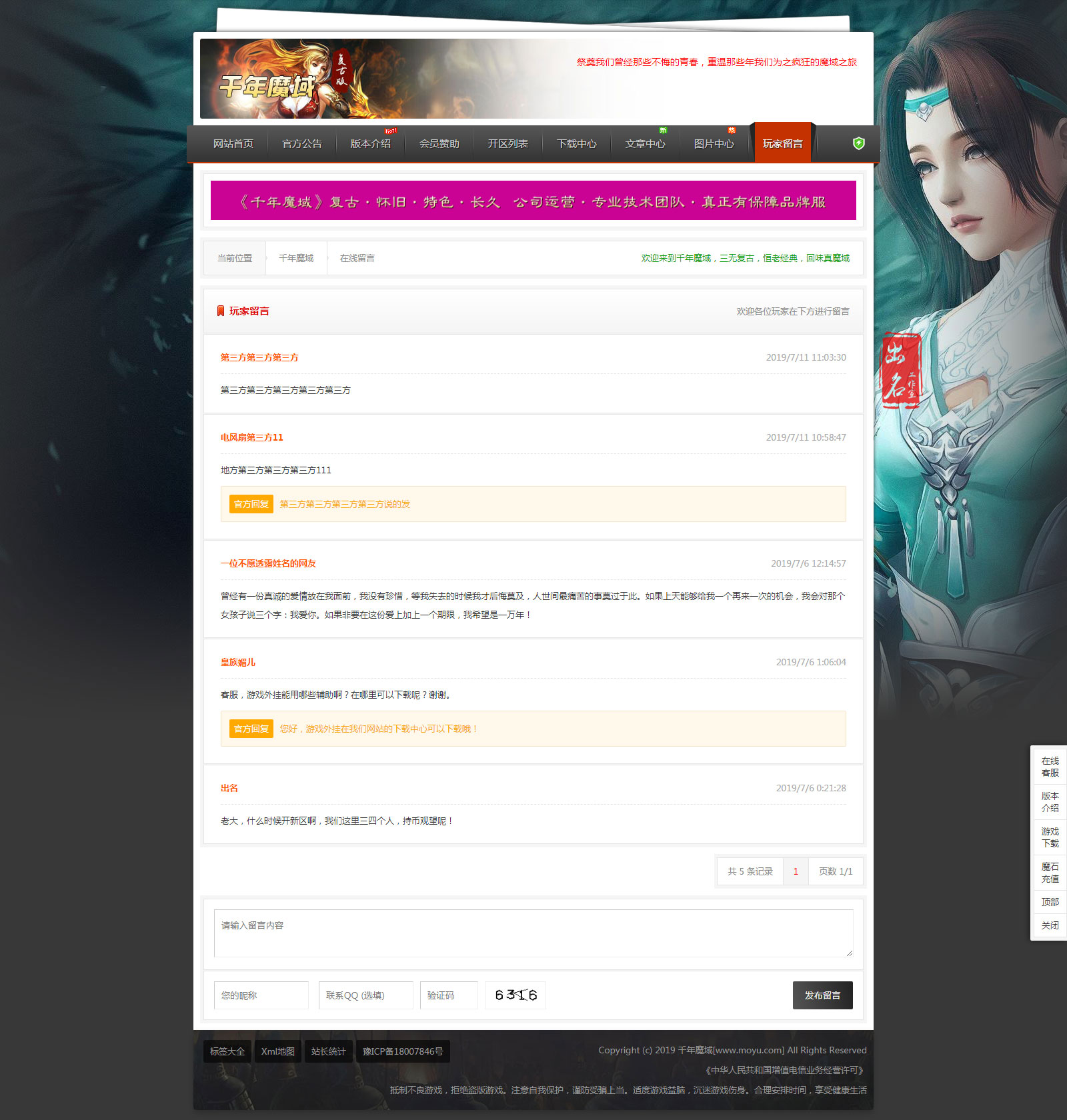This screenshot has height=1120, width=1067.
Task: Open 版本介绍 in floating sidebar
Action: point(1050,802)
